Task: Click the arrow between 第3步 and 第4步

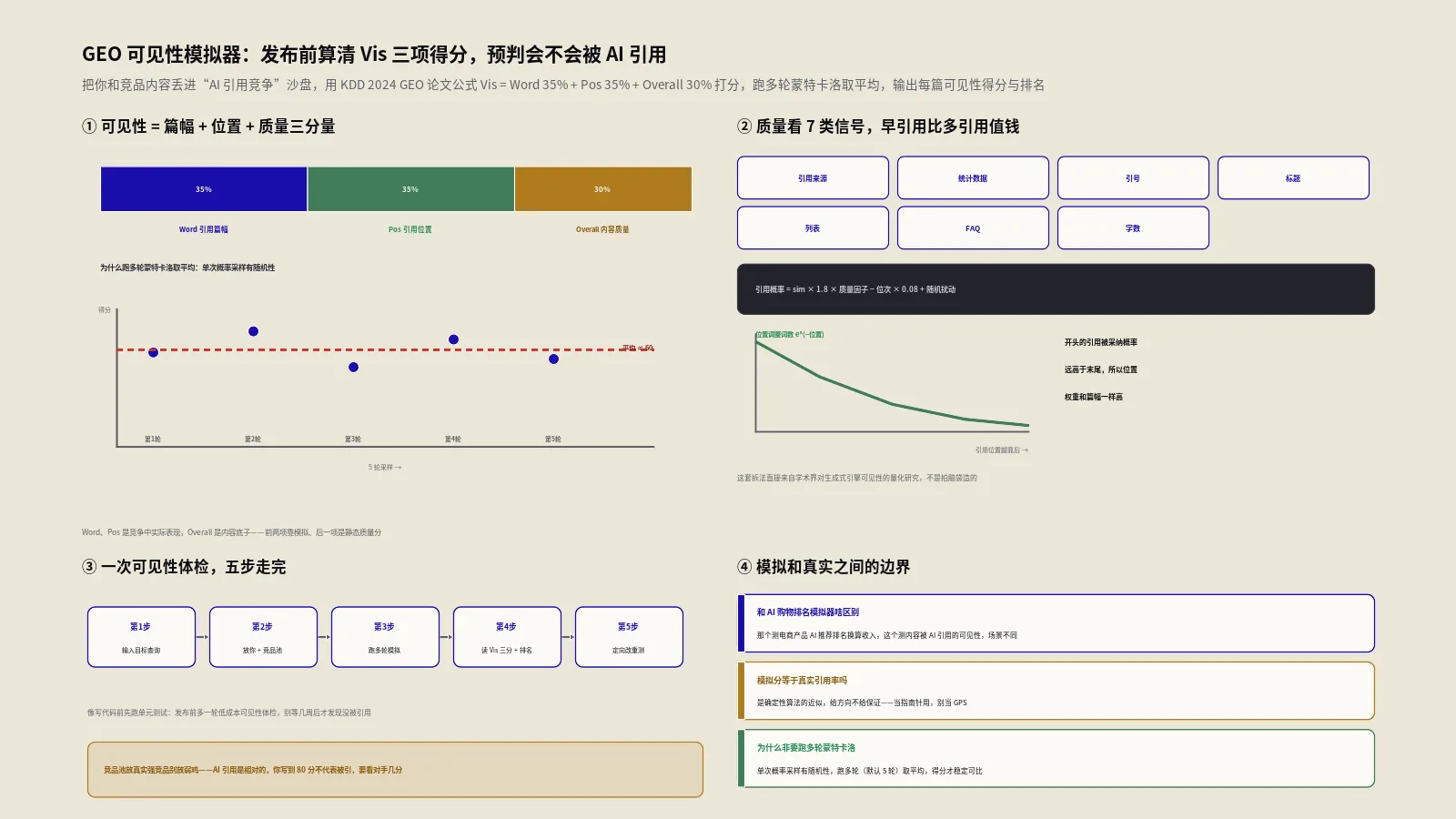Action: click(447, 637)
